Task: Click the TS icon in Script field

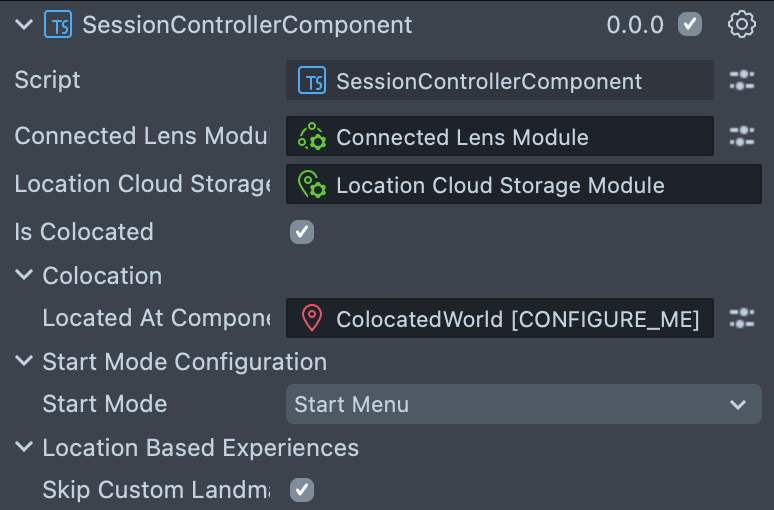Action: coord(313,81)
